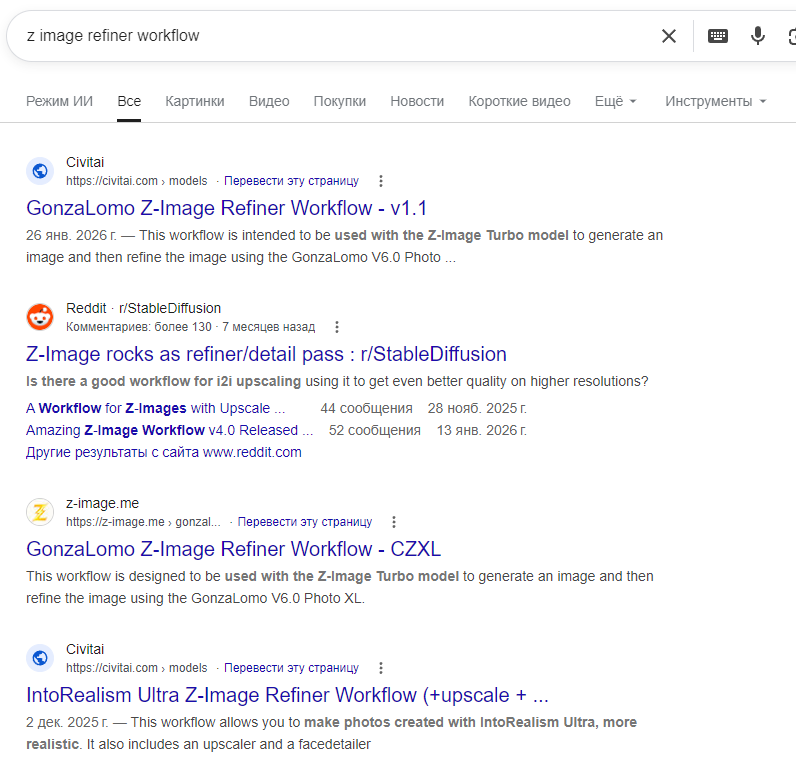
Task: Click the Reddit favicon
Action: click(40, 317)
